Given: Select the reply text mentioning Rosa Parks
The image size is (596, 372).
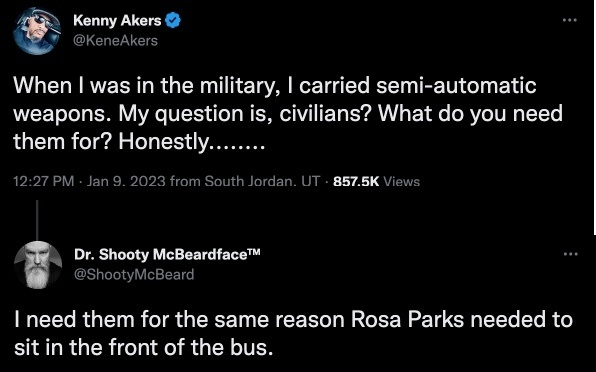Looking at the screenshot, I should [x=293, y=333].
